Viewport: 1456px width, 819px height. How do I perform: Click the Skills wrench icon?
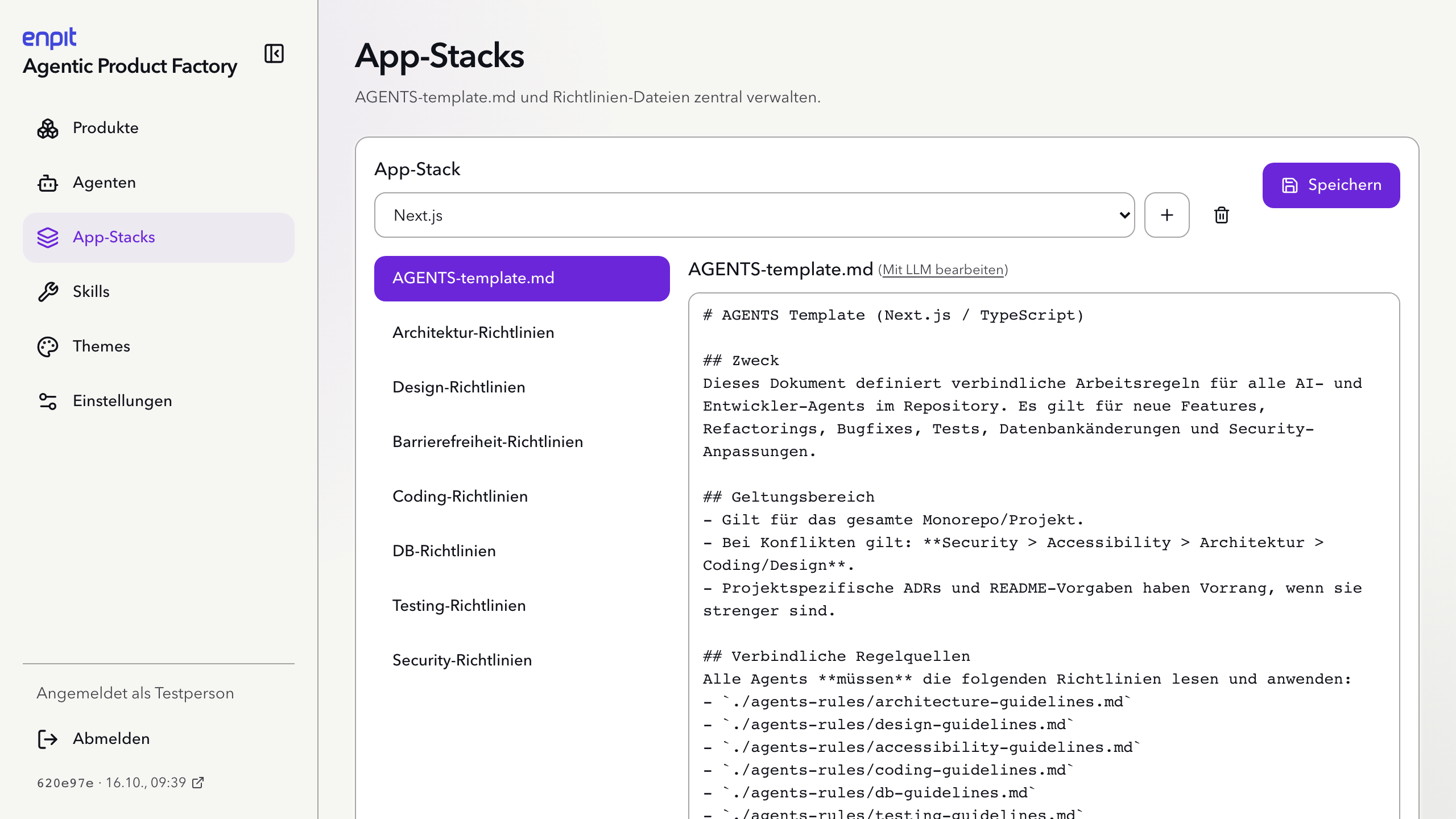[48, 292]
